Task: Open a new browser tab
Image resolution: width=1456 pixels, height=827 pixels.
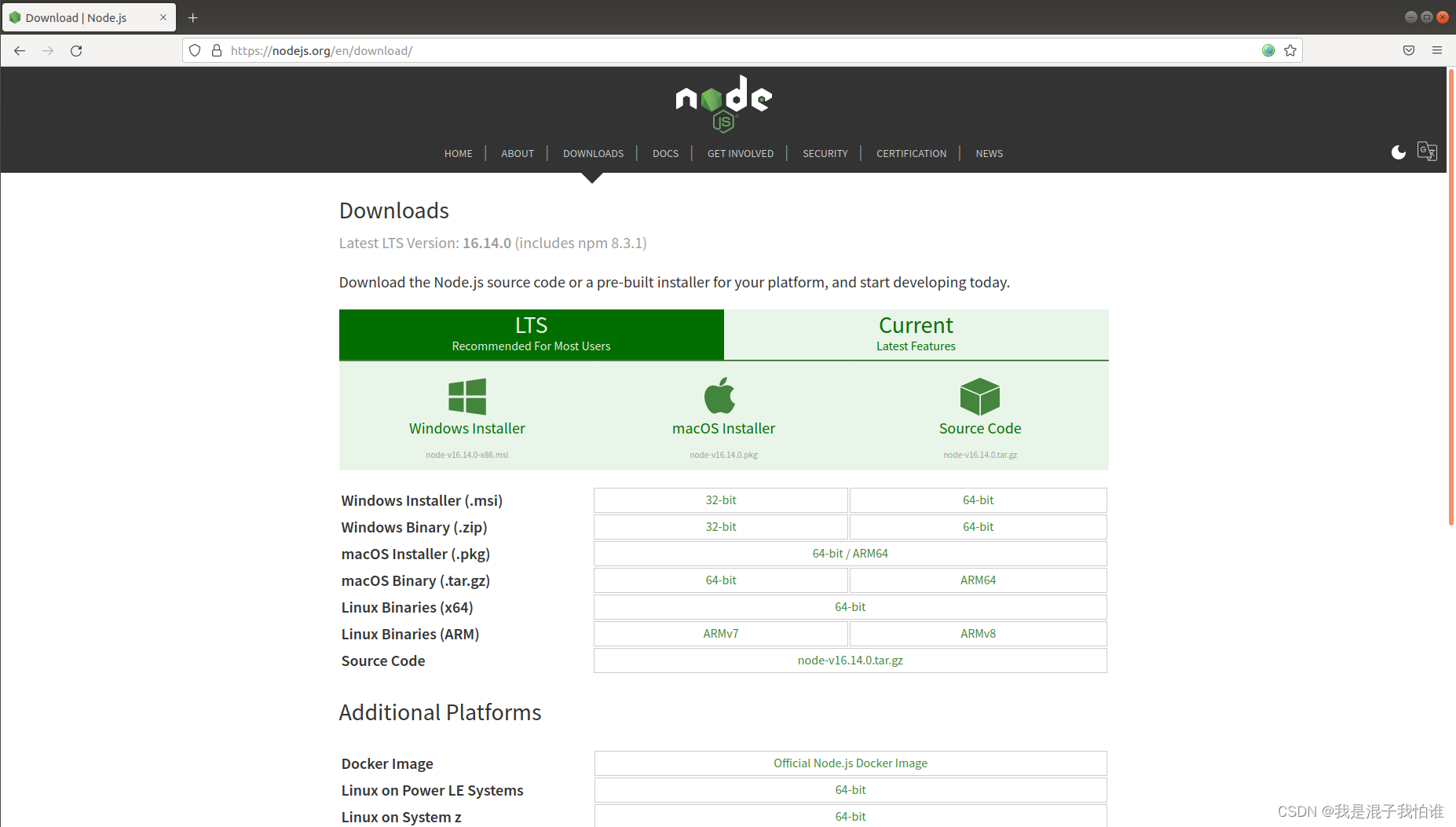Action: [x=192, y=17]
